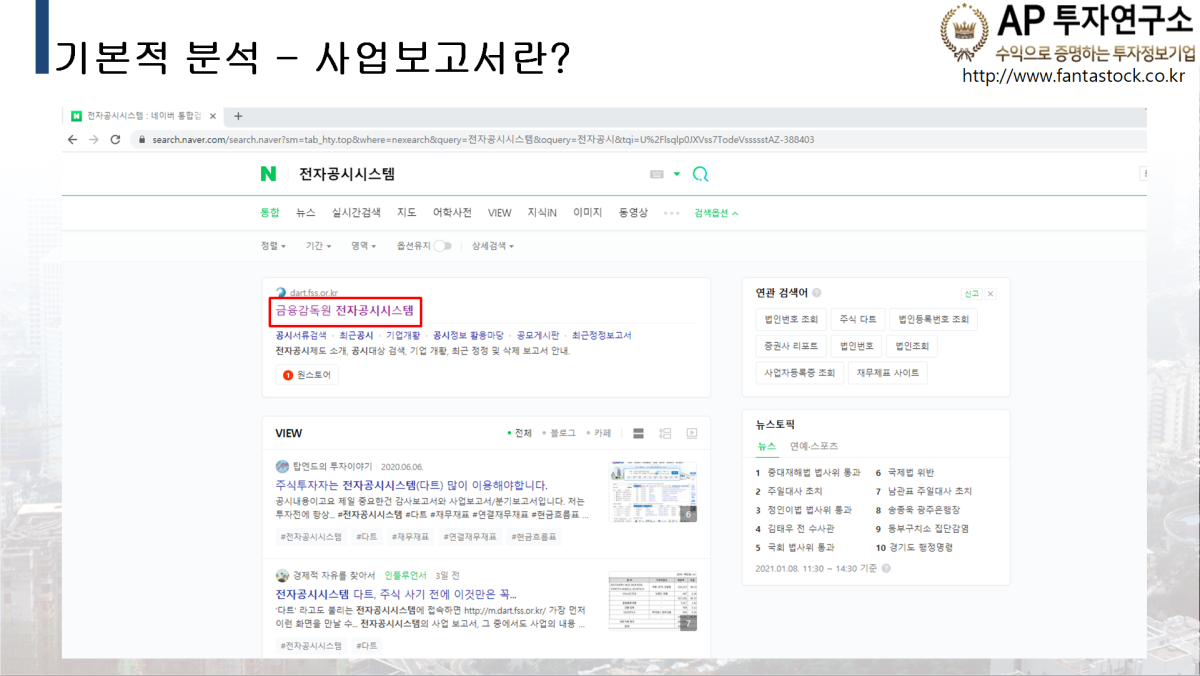The image size is (1200, 676).
Task: Select the 실시간검색 search tab
Action: coord(356,213)
